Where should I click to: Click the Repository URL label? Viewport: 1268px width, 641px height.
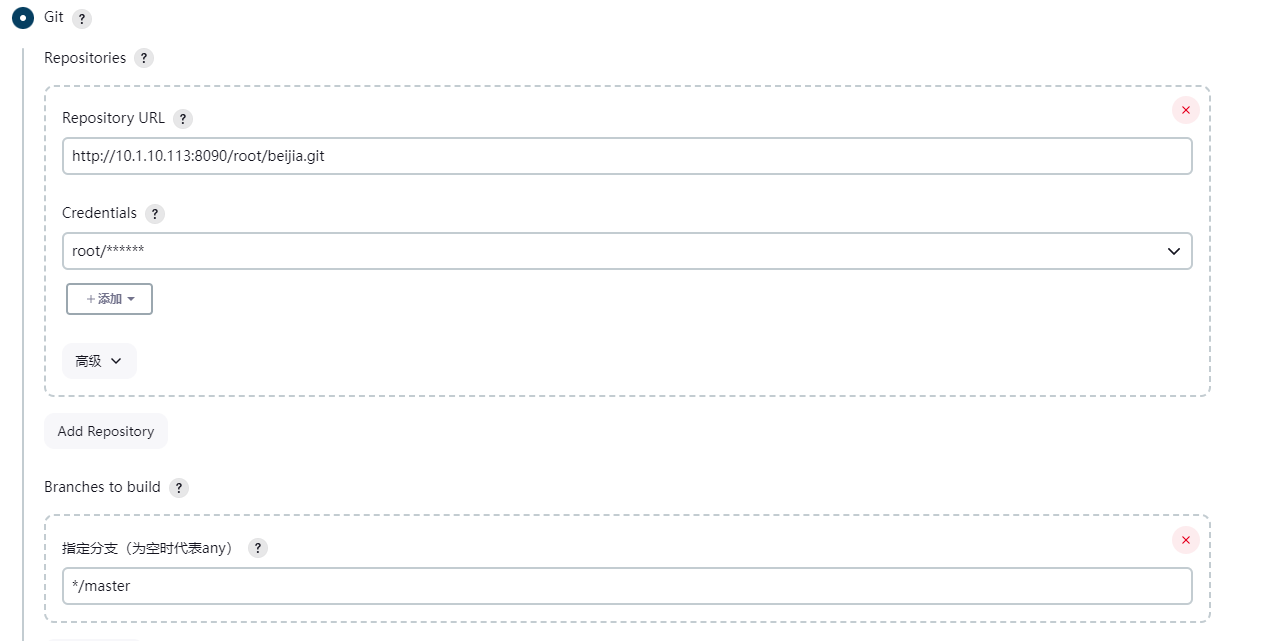point(113,118)
